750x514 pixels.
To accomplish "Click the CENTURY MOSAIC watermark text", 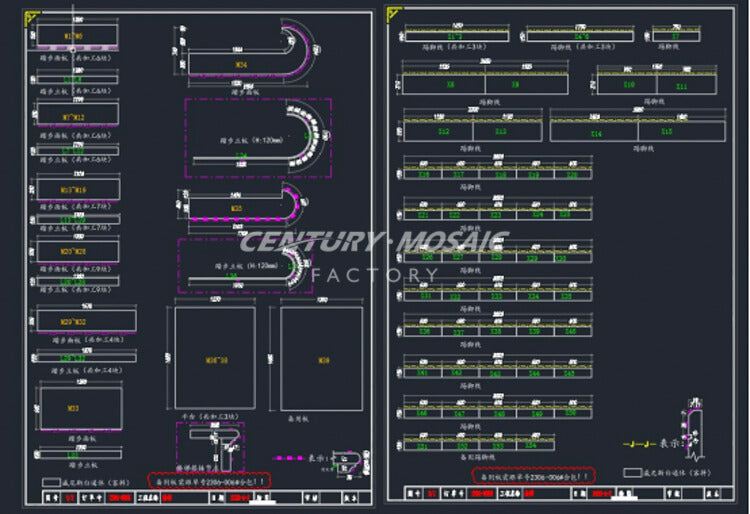I will pyautogui.click(x=375, y=242).
